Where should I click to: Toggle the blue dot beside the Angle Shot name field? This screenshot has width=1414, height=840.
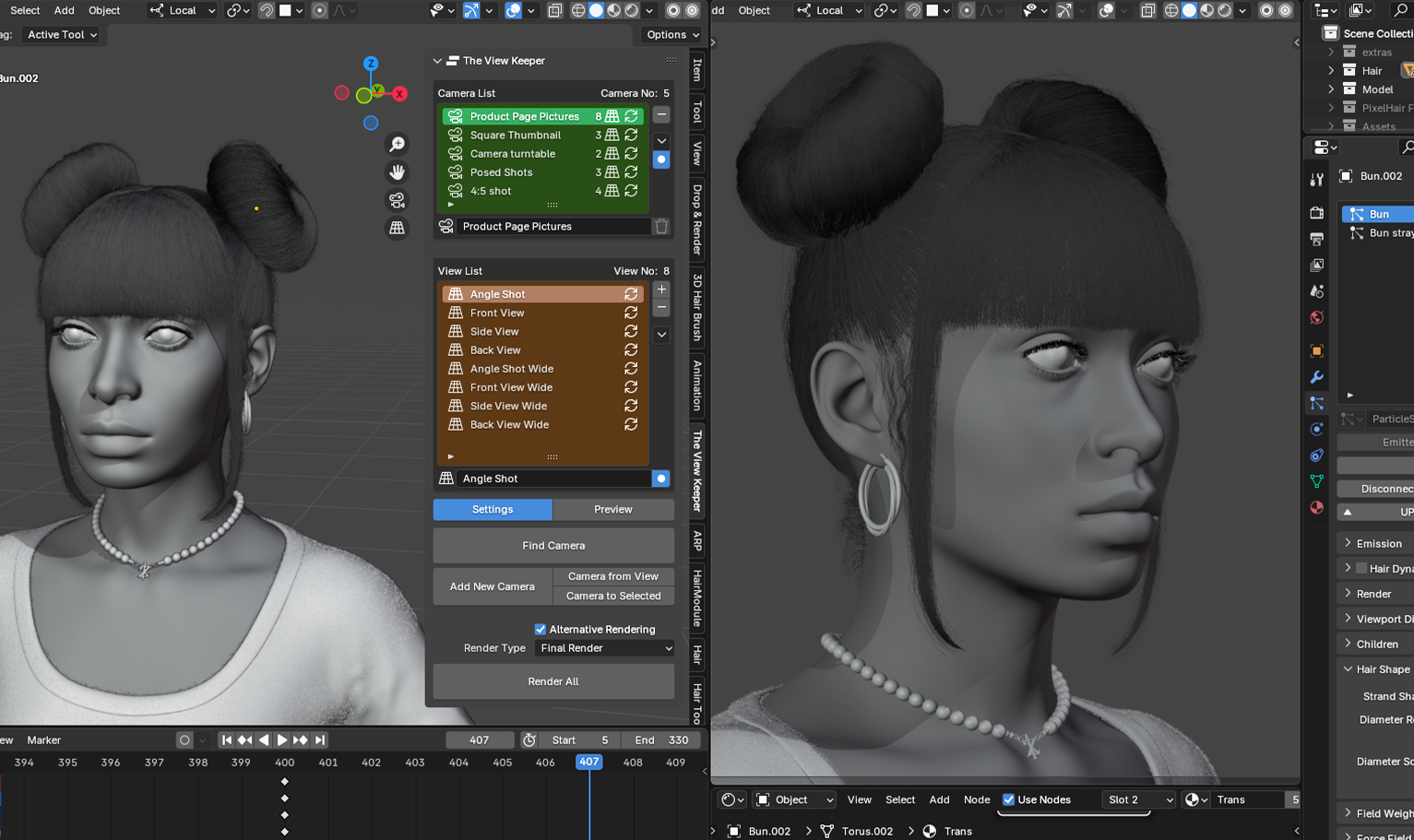pyautogui.click(x=661, y=479)
